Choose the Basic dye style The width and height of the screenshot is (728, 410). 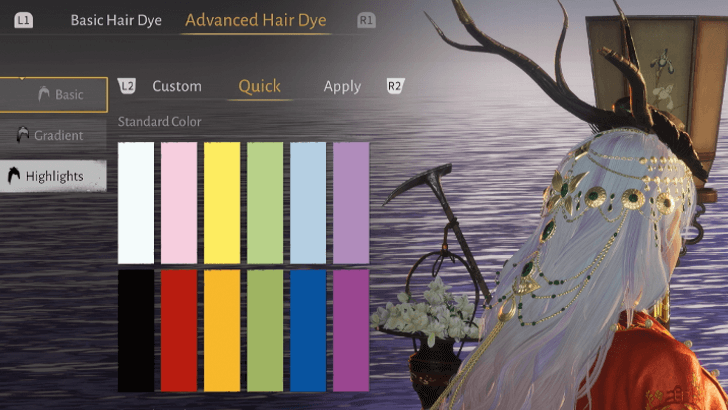pyautogui.click(x=54, y=95)
